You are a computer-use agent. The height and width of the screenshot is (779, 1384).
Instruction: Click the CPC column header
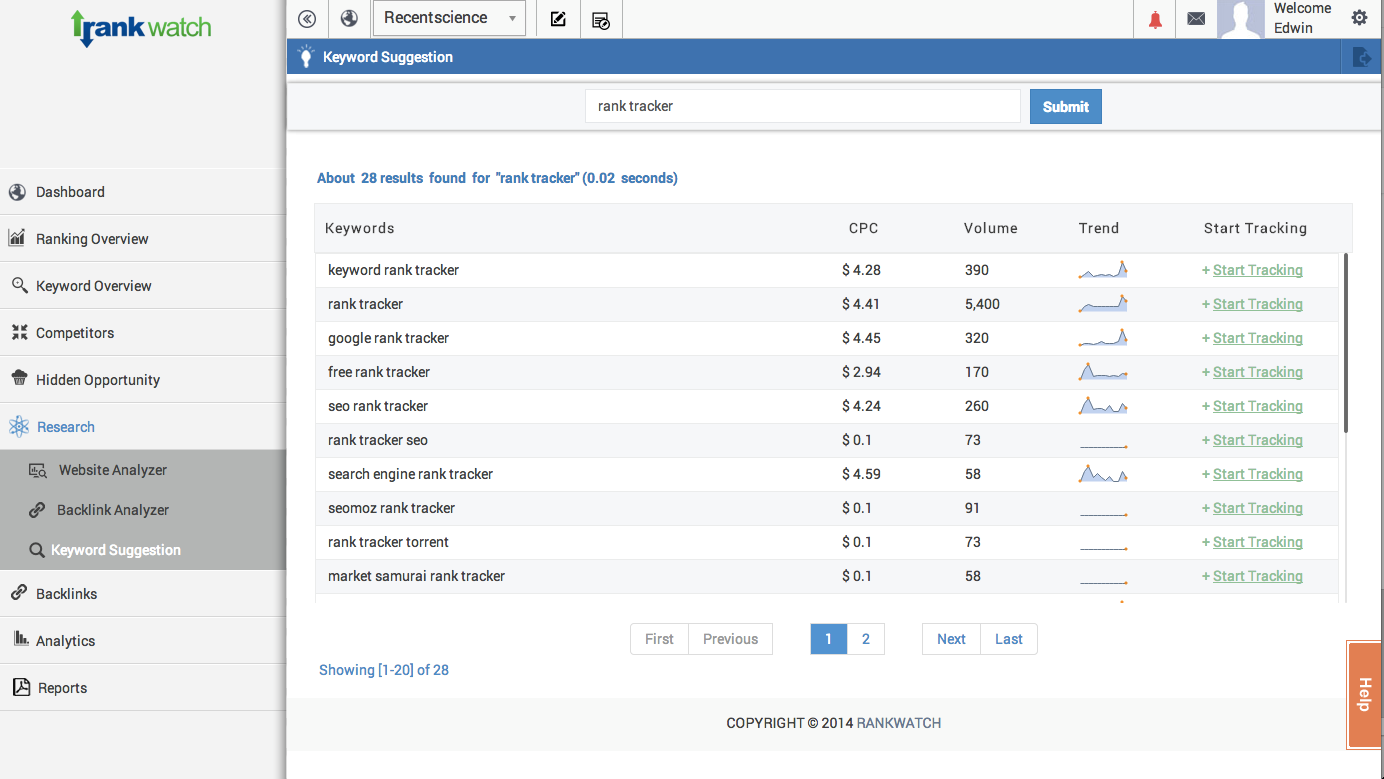[864, 228]
